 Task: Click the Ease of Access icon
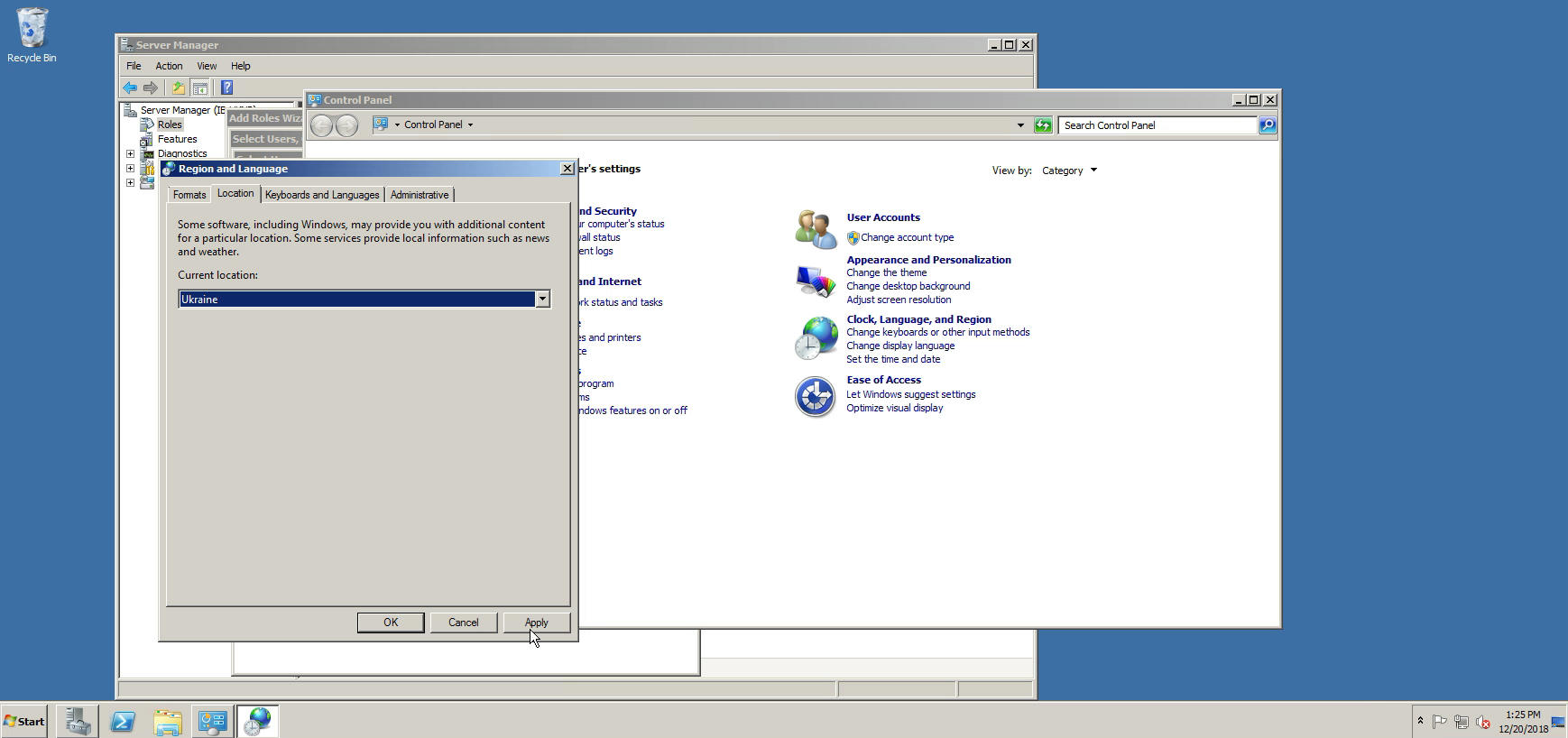(x=816, y=397)
